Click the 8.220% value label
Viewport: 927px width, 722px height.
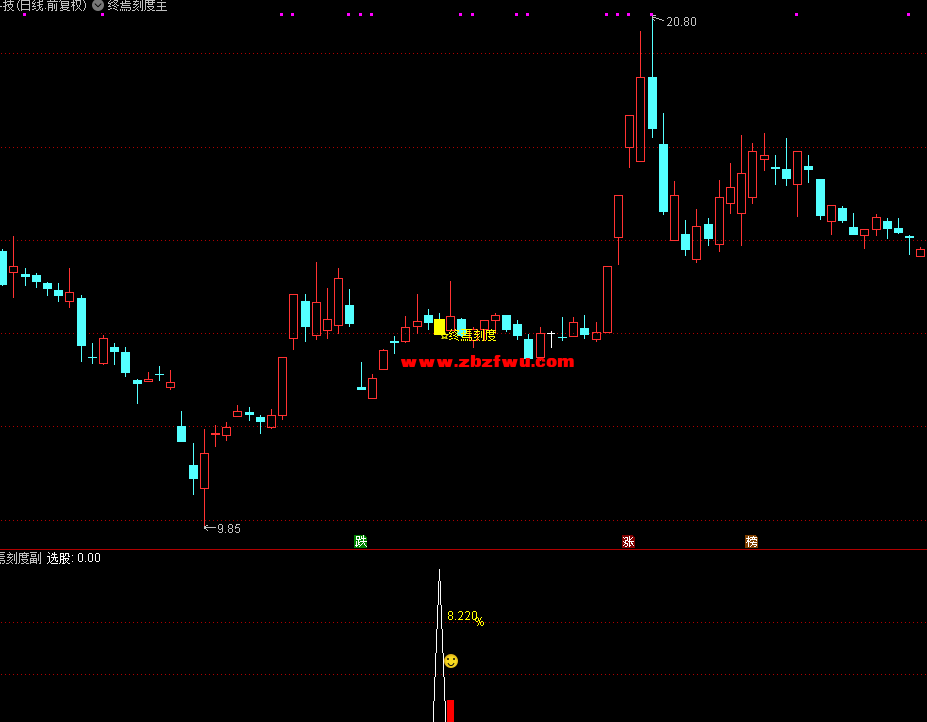pos(464,617)
